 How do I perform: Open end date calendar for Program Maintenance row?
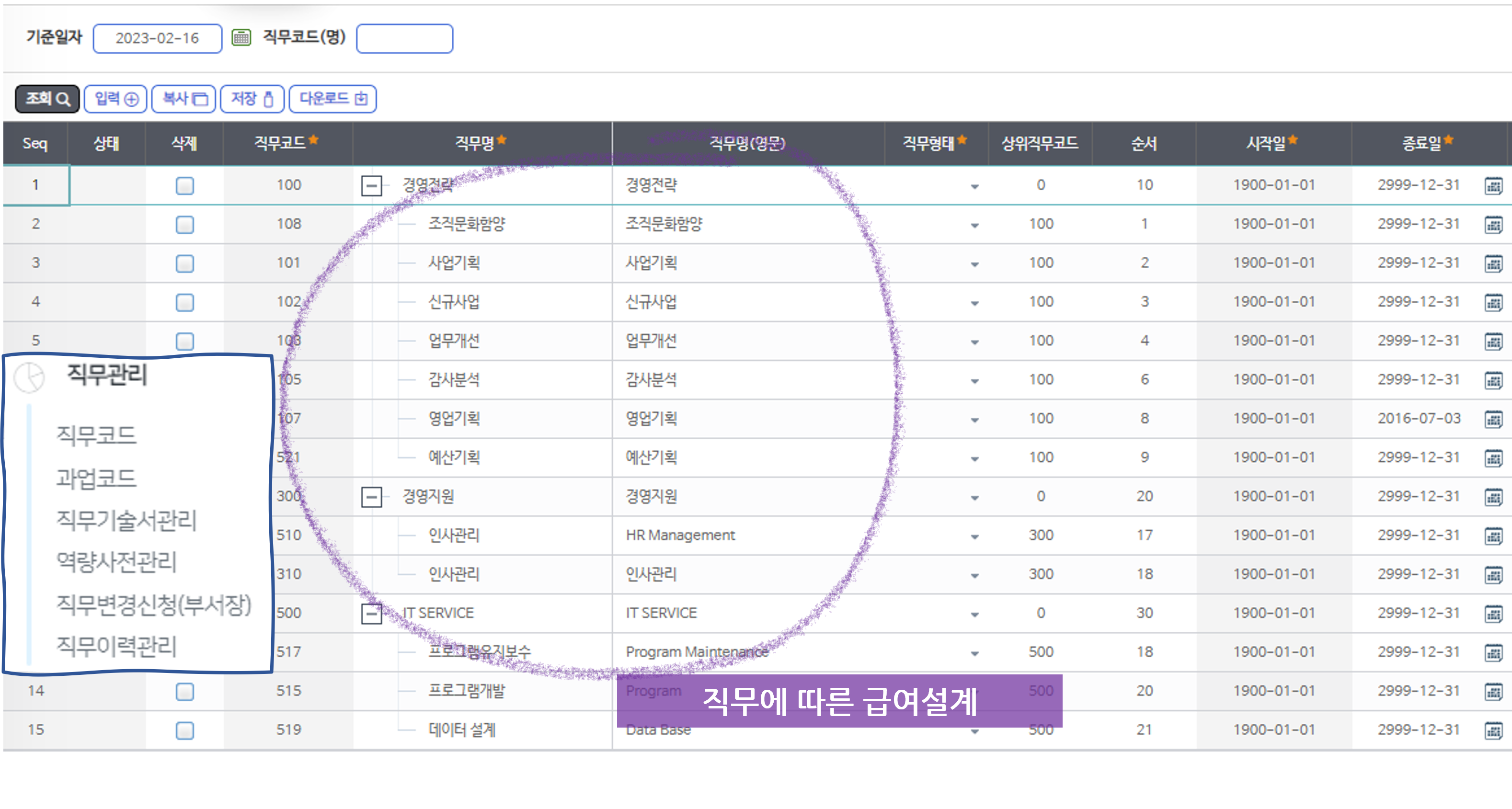point(1493,653)
